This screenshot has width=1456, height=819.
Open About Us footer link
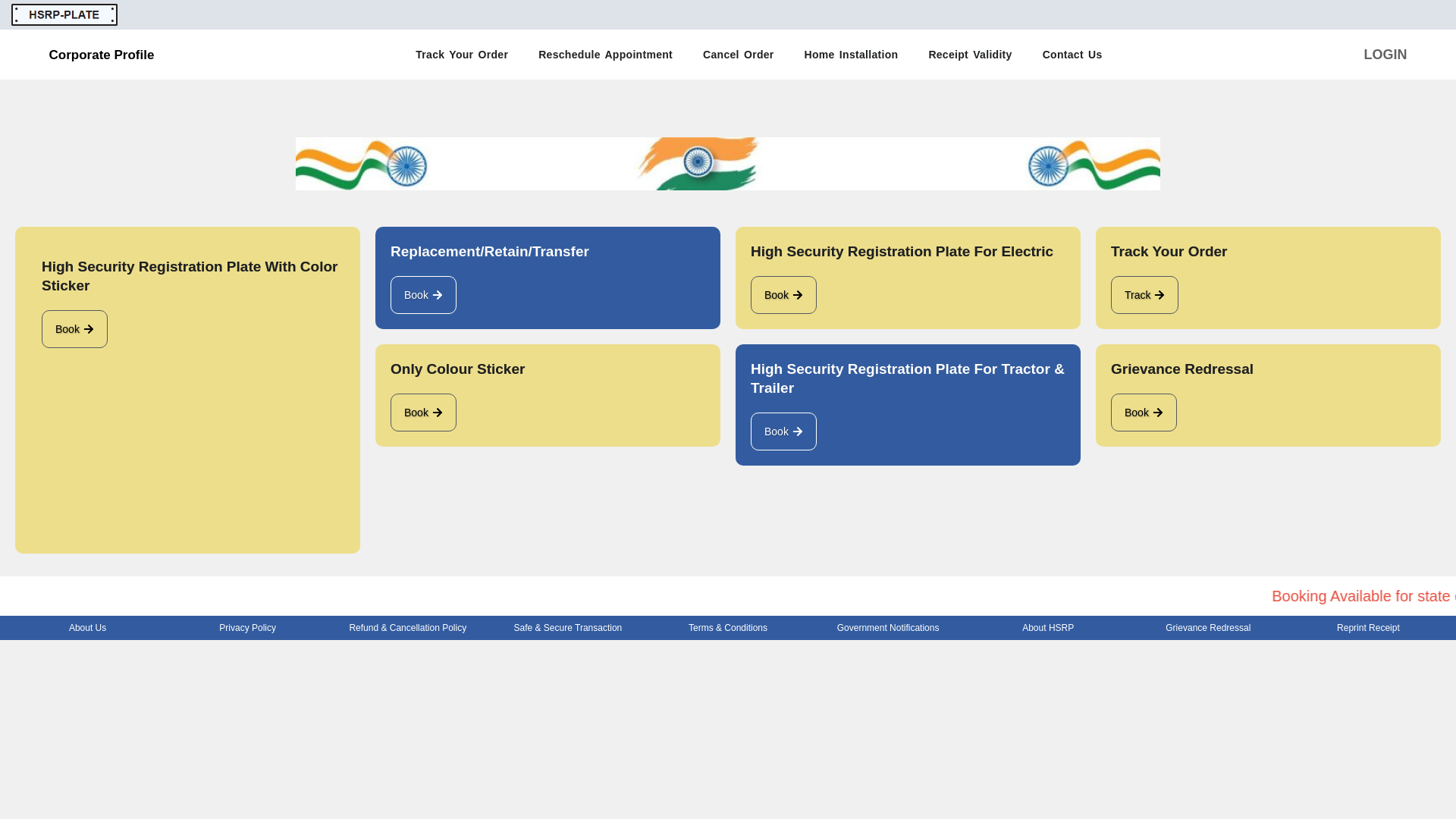88,628
